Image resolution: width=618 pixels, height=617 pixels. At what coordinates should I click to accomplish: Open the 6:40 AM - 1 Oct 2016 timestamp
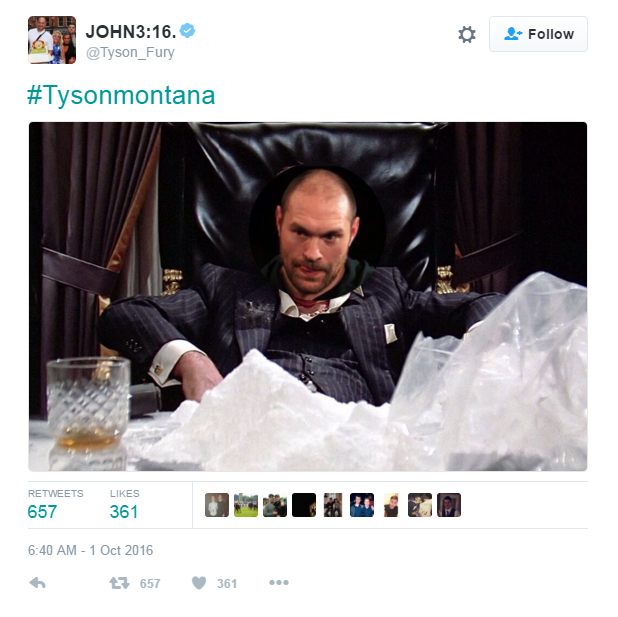click(90, 550)
